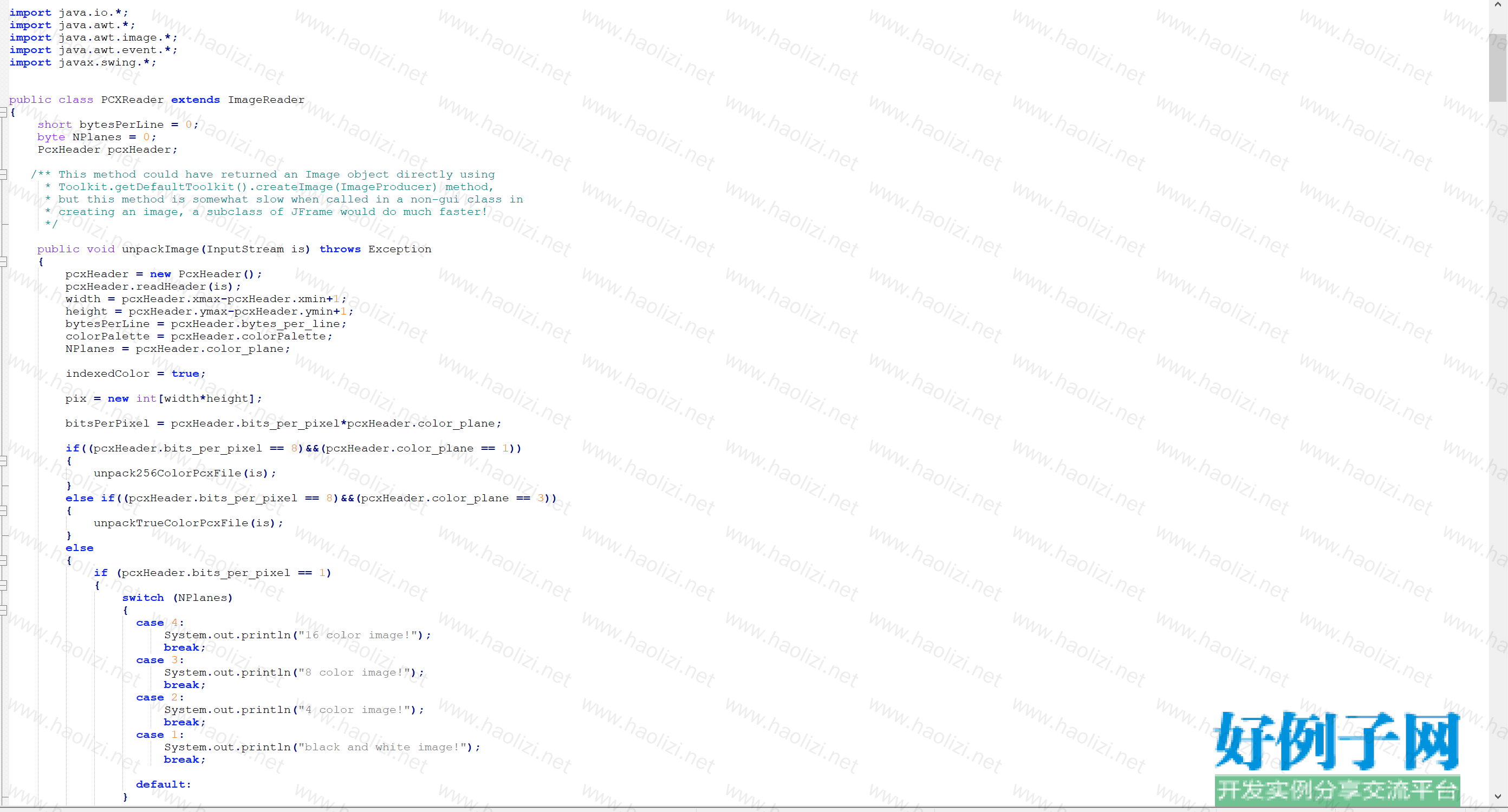Viewport: 1508px width, 812px height.
Task: Click the vertical scrollbar thumb
Action: pos(1498,67)
